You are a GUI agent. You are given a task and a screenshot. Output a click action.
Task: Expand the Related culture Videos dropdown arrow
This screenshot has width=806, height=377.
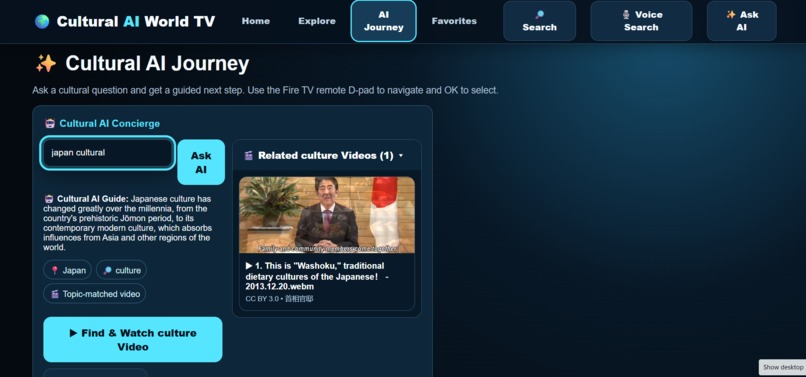tap(401, 156)
